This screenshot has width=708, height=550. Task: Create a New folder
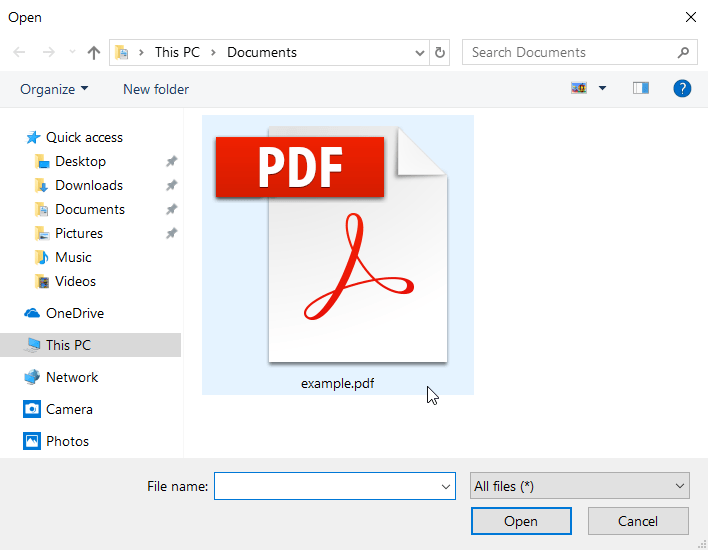tap(156, 89)
